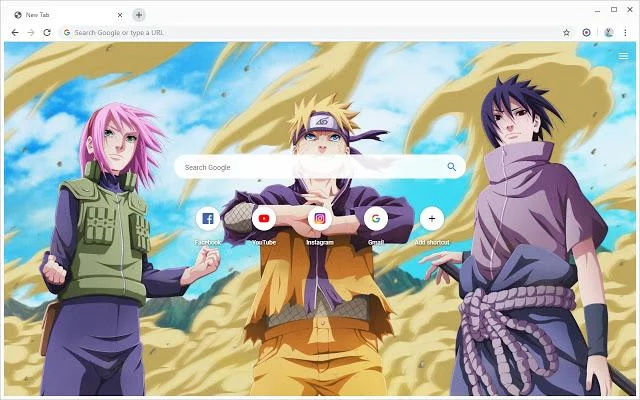The image size is (640, 400).
Task: Click the magnifier icon in the Google search box
Action: (x=451, y=167)
